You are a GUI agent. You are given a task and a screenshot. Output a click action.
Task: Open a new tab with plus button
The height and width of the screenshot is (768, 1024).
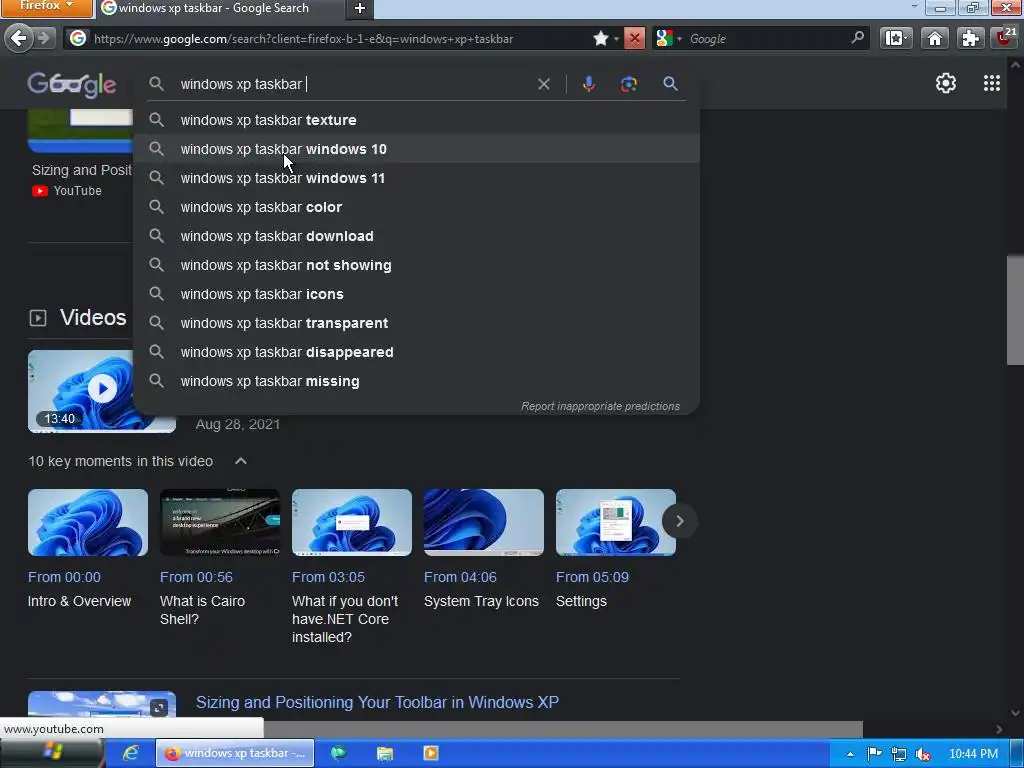point(360,8)
